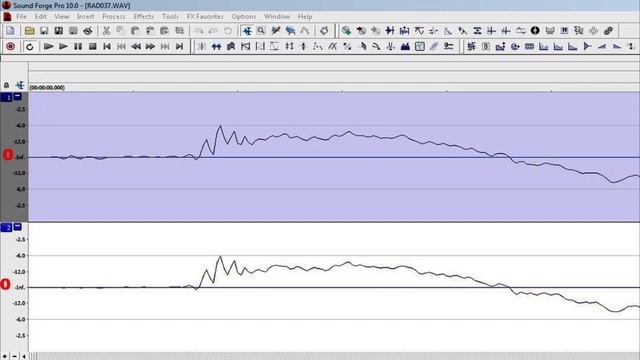The width and height of the screenshot is (640, 360).
Task: Click the edit tool selector beside ruler
Action: (20, 85)
